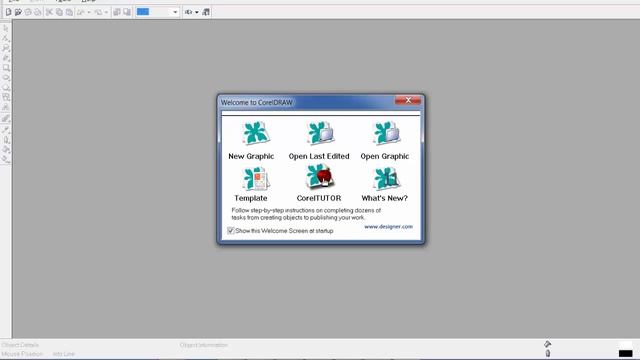
Task: Open the Outline tool flyout in toolbox
Action: 6,140
